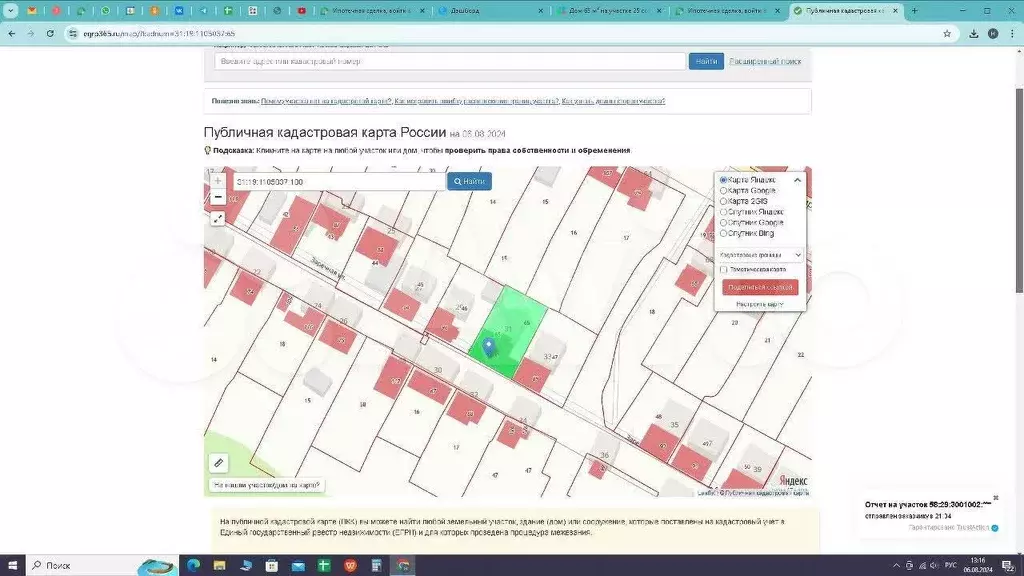Expand the map to fullscreen
The width and height of the screenshot is (1024, 576).
218,219
